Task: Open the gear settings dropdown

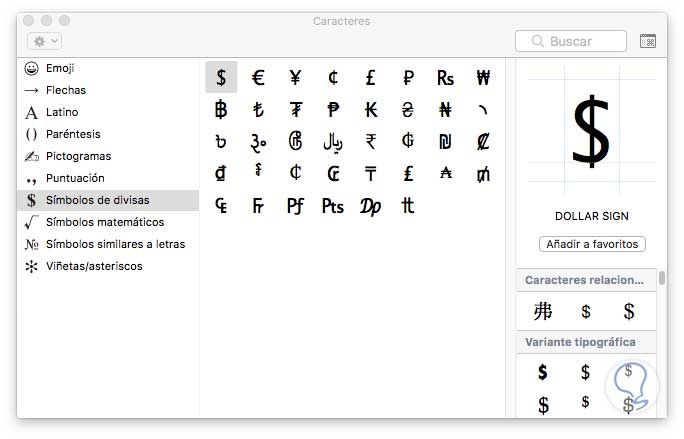Action: coord(46,41)
